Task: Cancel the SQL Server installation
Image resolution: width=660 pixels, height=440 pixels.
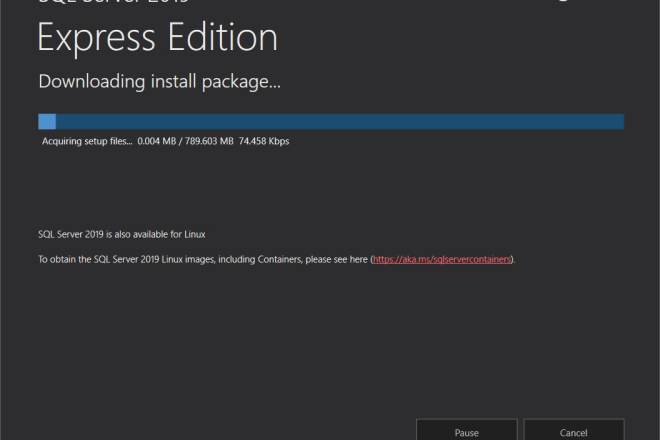Action: (573, 431)
